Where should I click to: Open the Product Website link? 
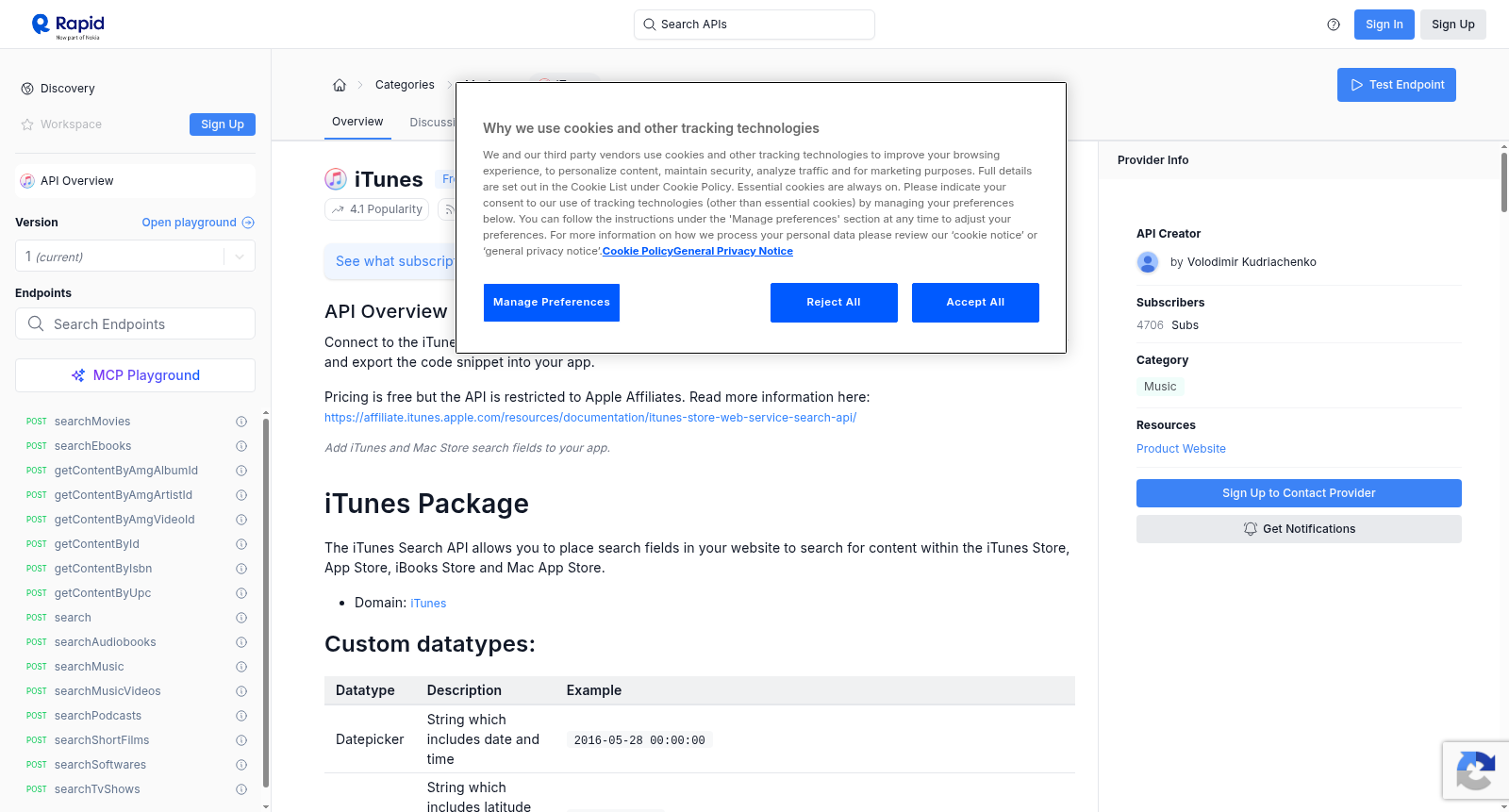(1181, 449)
